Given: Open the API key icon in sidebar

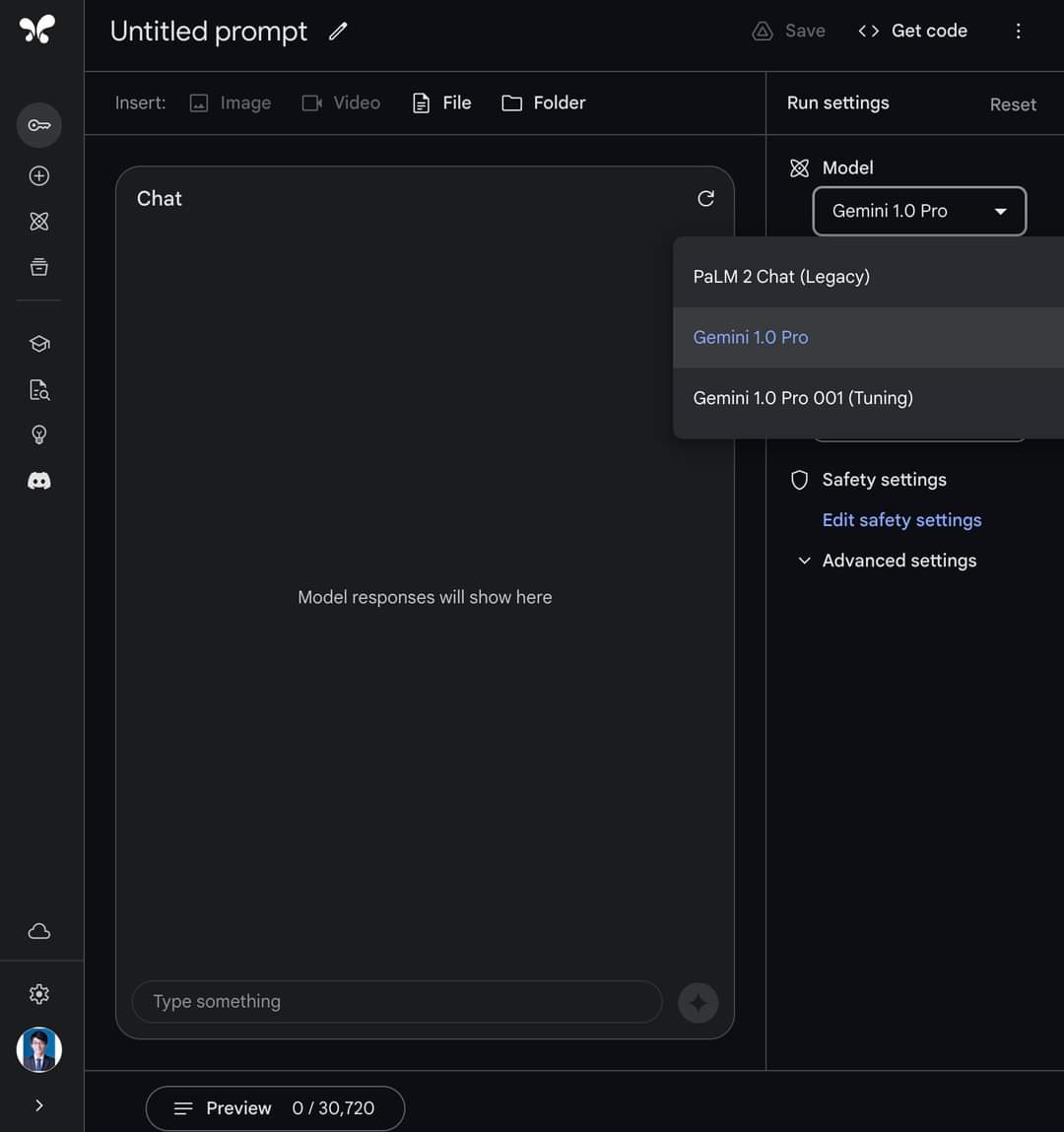Looking at the screenshot, I should [39, 125].
